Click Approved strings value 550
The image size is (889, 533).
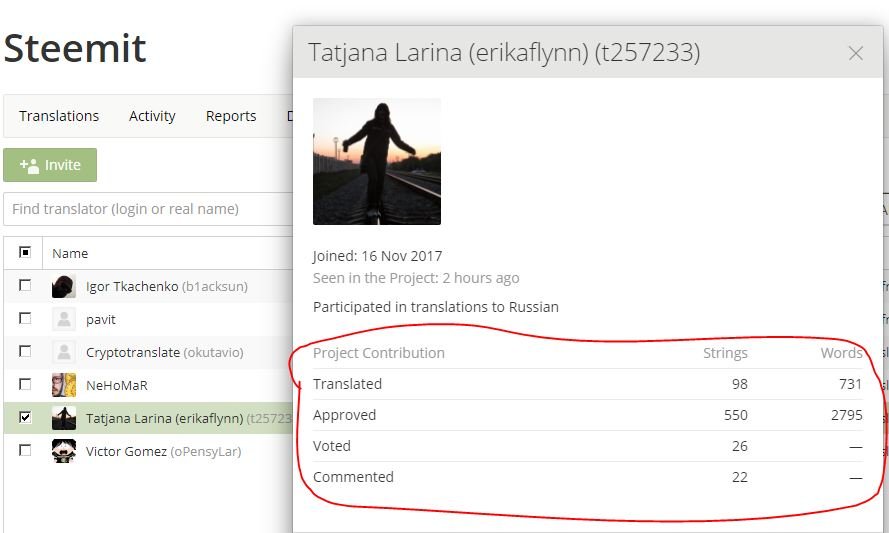(735, 416)
